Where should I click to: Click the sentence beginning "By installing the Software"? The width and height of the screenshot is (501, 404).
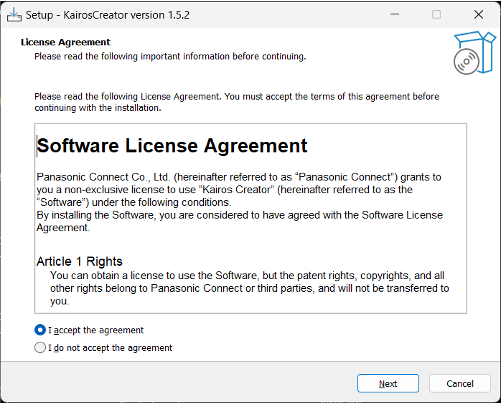(x=239, y=221)
